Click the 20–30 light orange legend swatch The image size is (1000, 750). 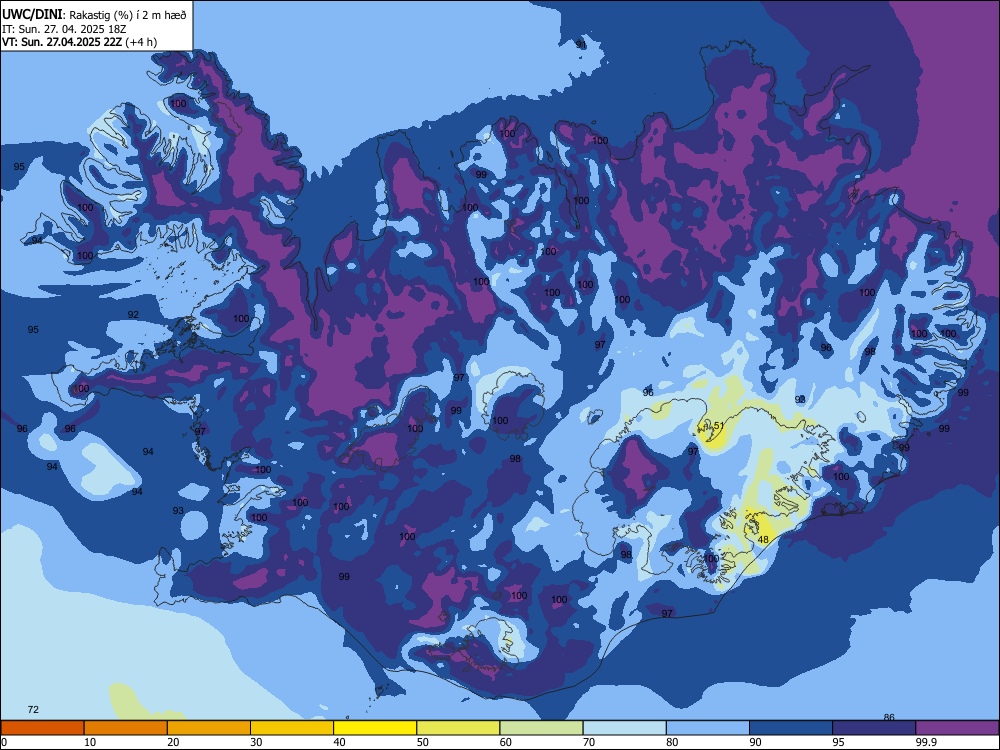tap(209, 728)
